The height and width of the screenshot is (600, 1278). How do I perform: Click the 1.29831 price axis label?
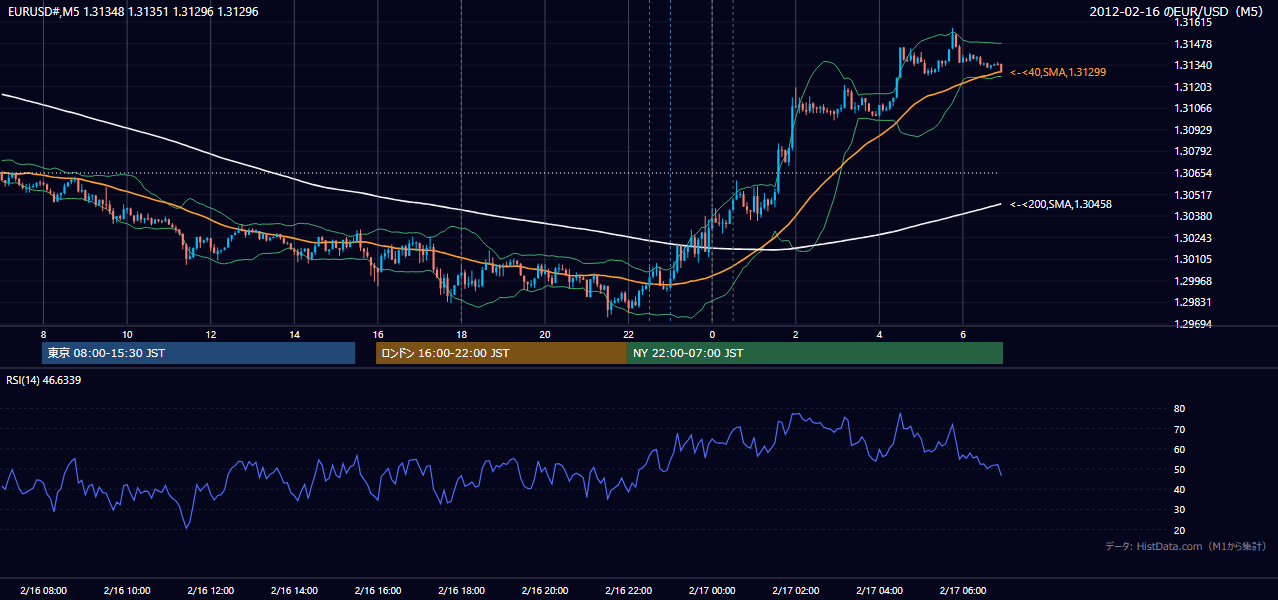click(1194, 302)
